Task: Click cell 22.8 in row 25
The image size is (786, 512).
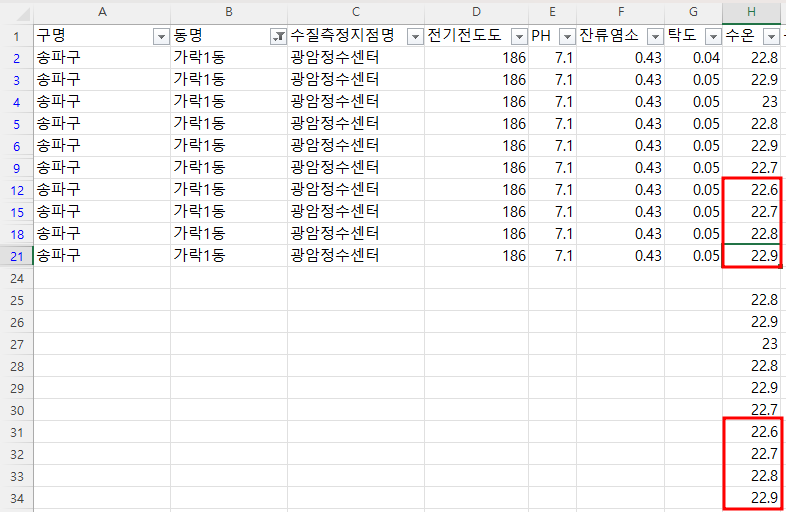Action: coord(764,300)
